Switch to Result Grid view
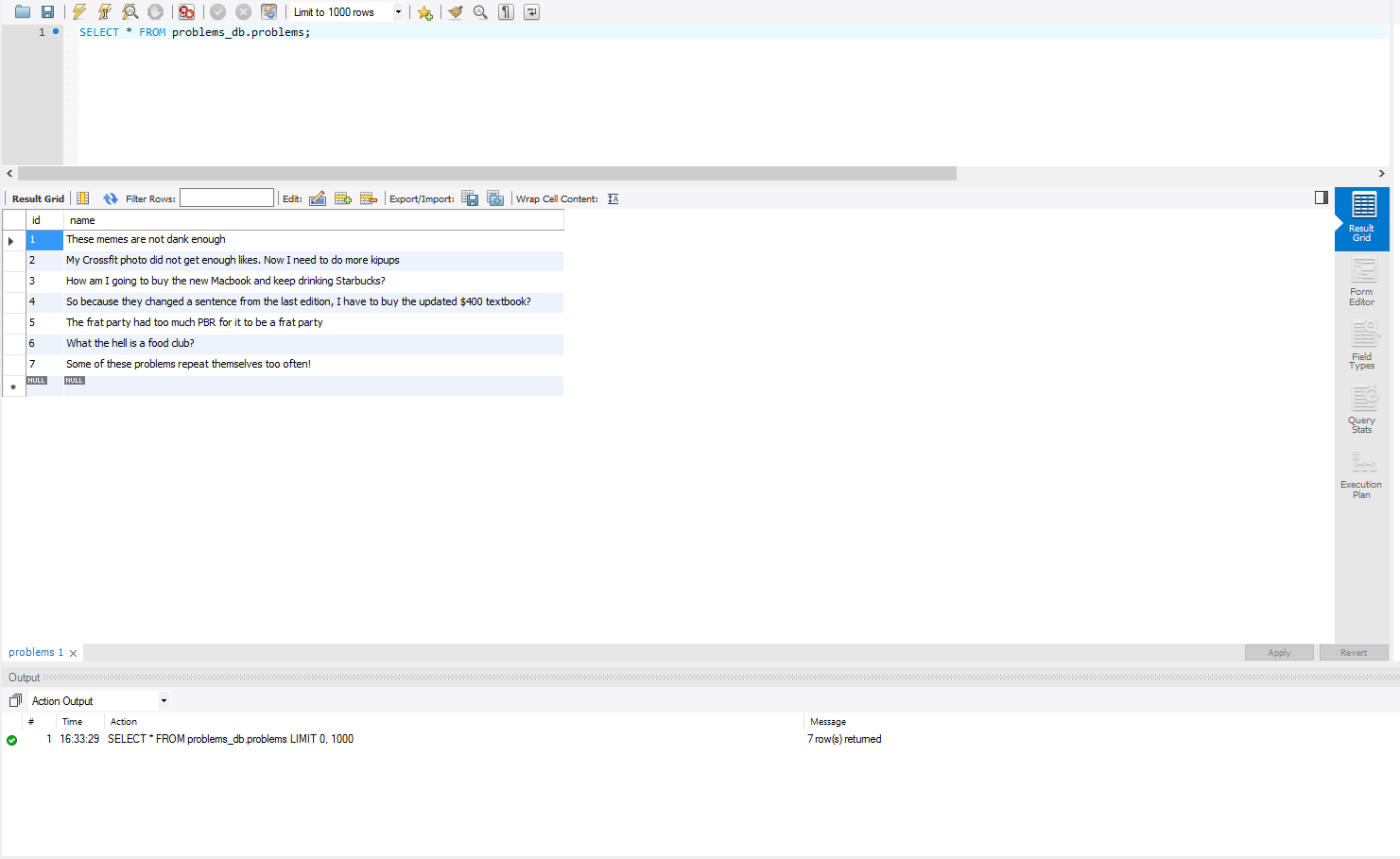 click(x=1362, y=218)
